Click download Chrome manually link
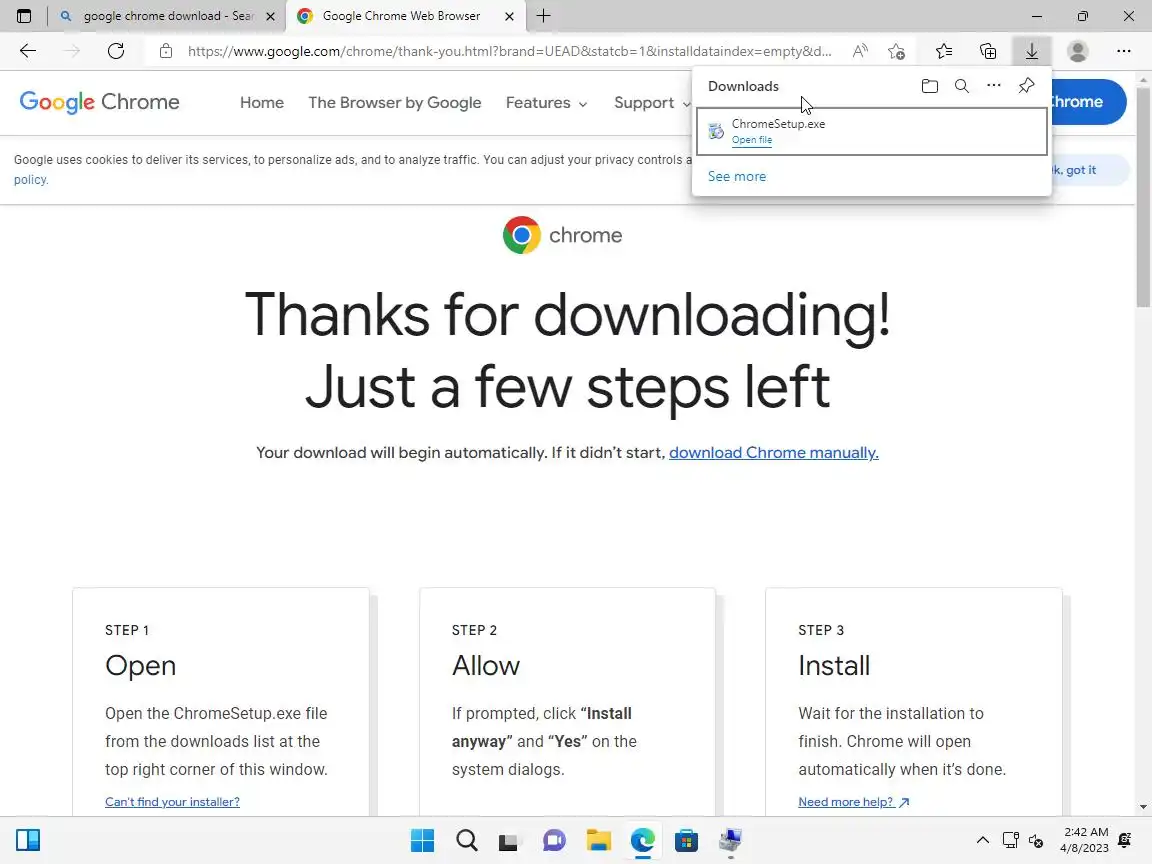Screen dimensions: 1152x864 [774, 453]
